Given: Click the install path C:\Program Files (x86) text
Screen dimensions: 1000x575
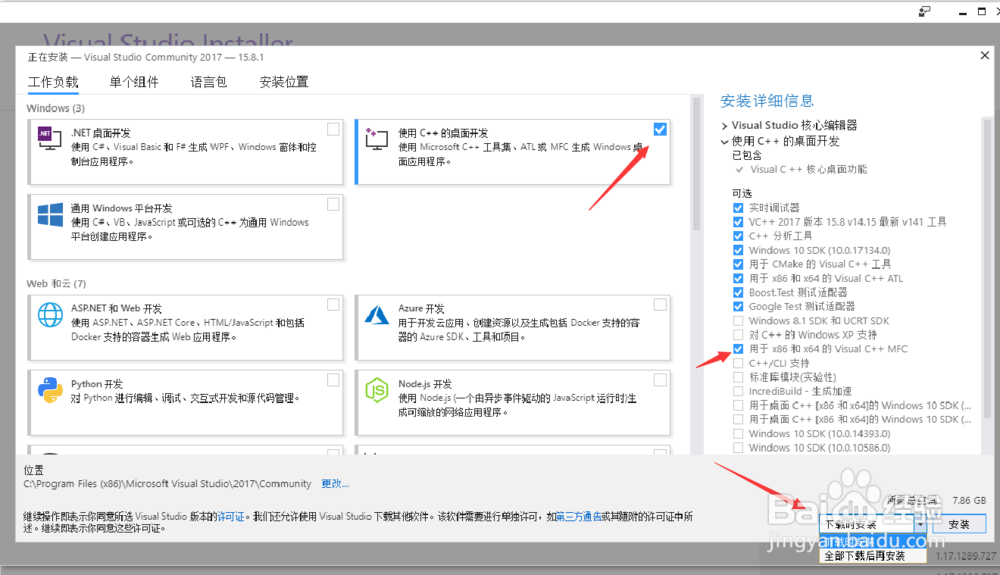Looking at the screenshot, I should [167, 484].
